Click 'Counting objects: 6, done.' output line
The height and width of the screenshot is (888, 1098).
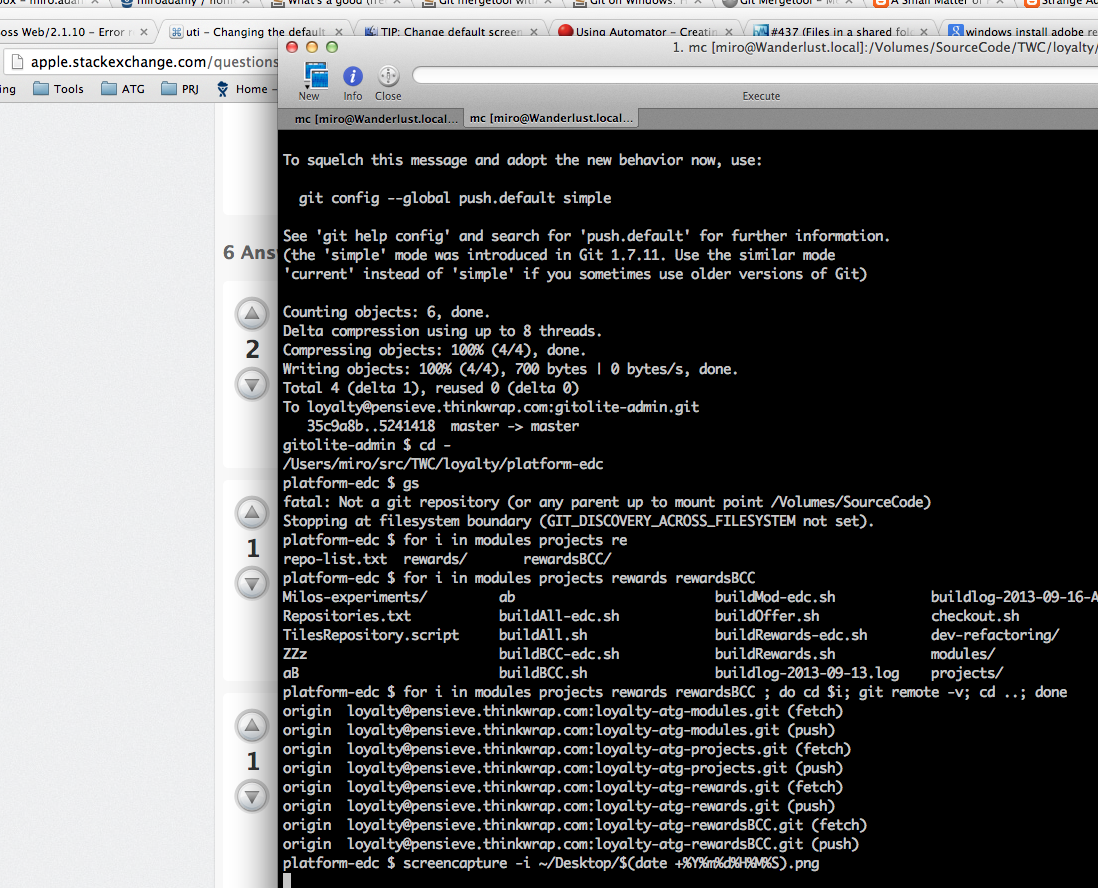387,312
